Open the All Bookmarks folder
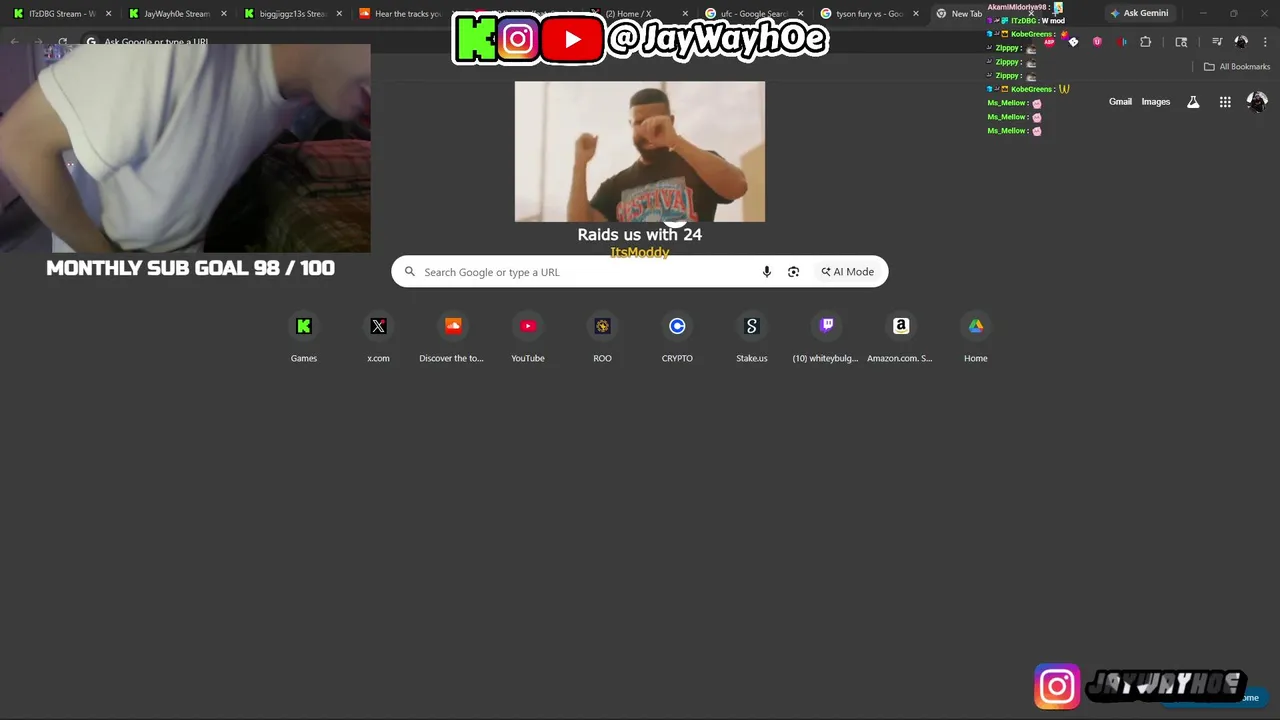1280x720 pixels. (x=1237, y=67)
